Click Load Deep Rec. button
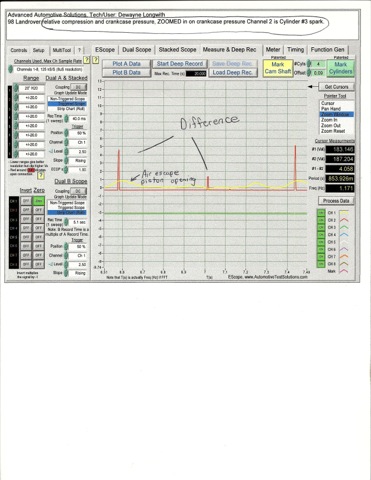371x480 pixels. [x=233, y=72]
